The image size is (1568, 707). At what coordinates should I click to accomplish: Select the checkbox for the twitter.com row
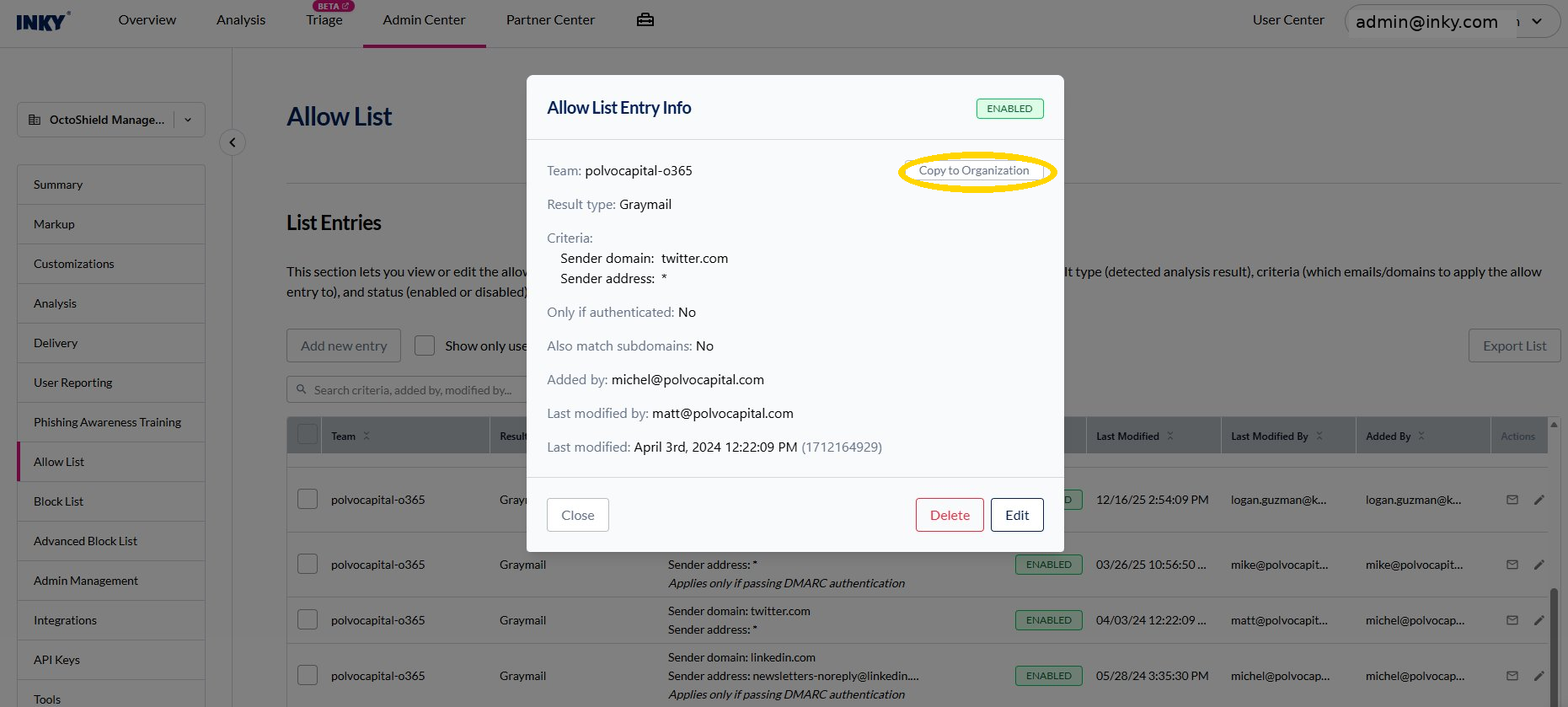point(308,619)
